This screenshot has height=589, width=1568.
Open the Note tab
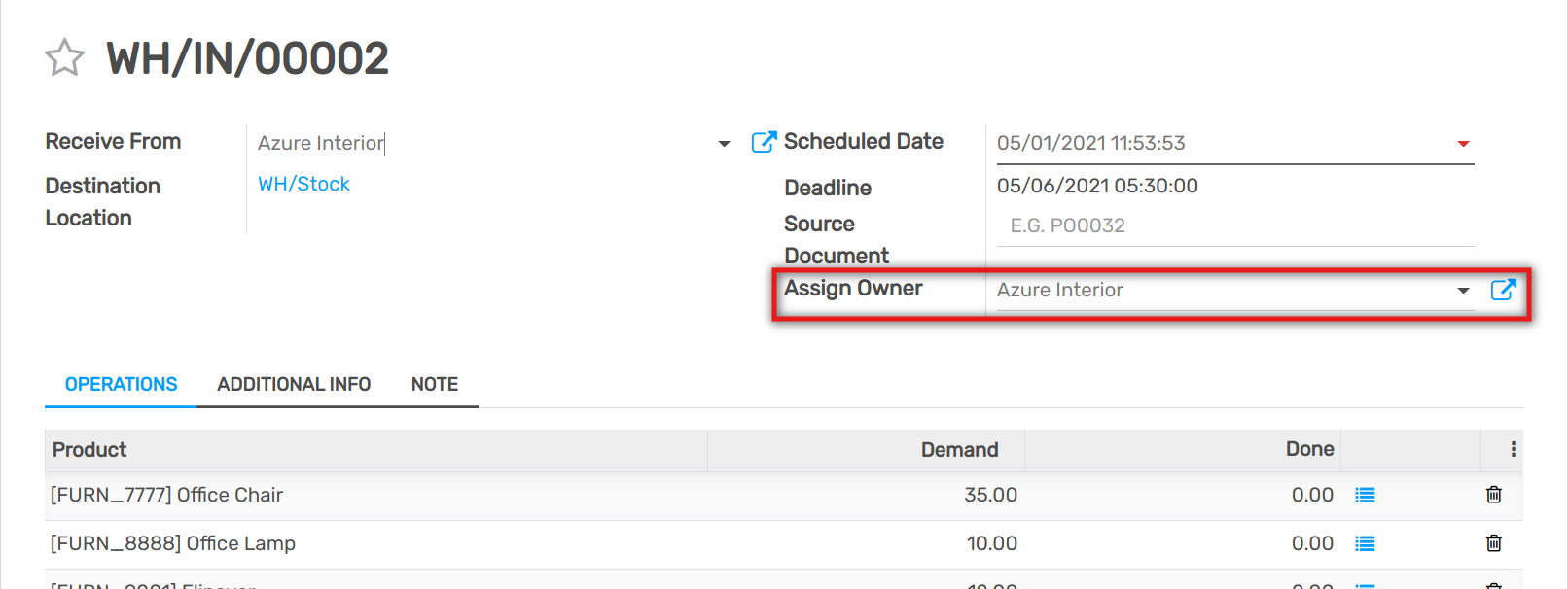click(434, 384)
